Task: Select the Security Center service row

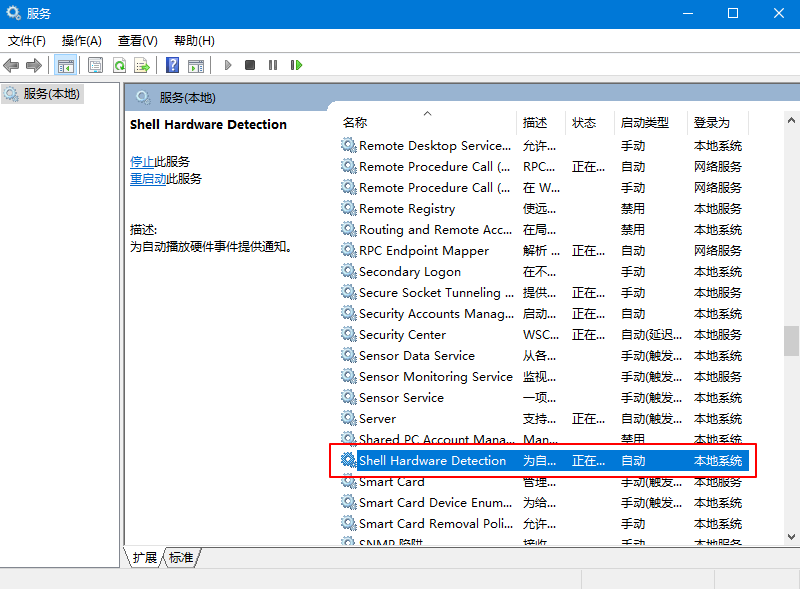Action: [402, 335]
